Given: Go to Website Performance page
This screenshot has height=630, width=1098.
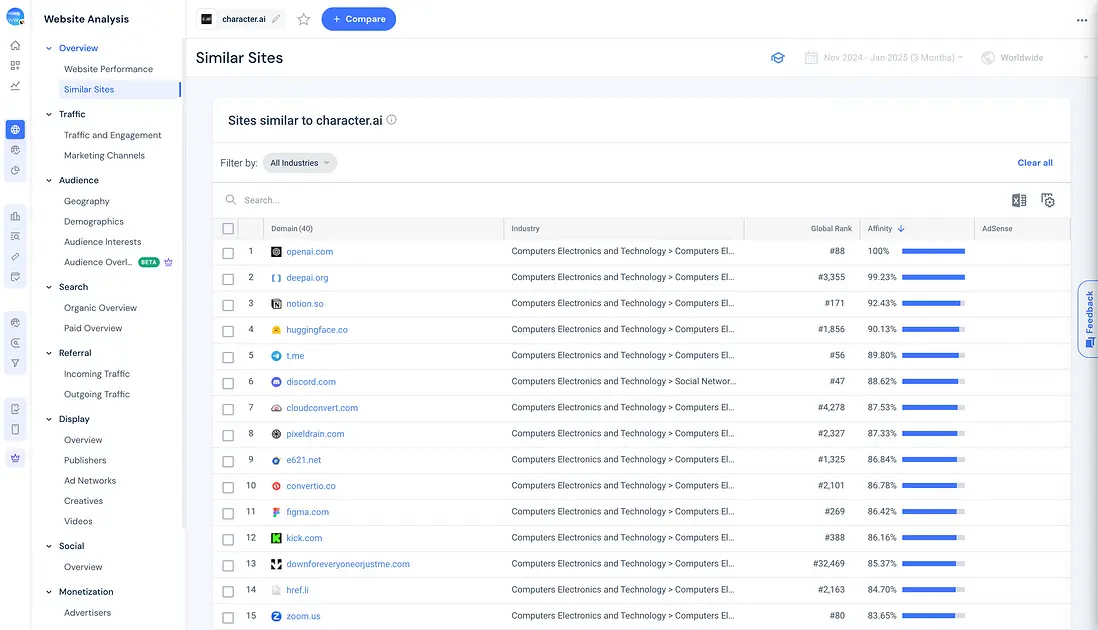Looking at the screenshot, I should 108,69.
